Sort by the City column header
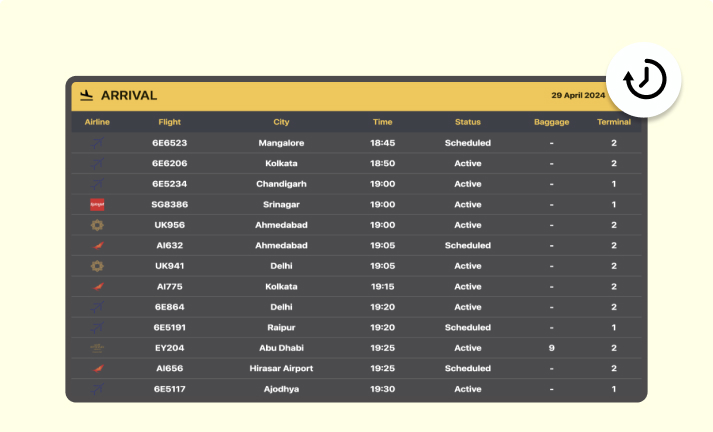This screenshot has height=432, width=713. pyautogui.click(x=281, y=122)
